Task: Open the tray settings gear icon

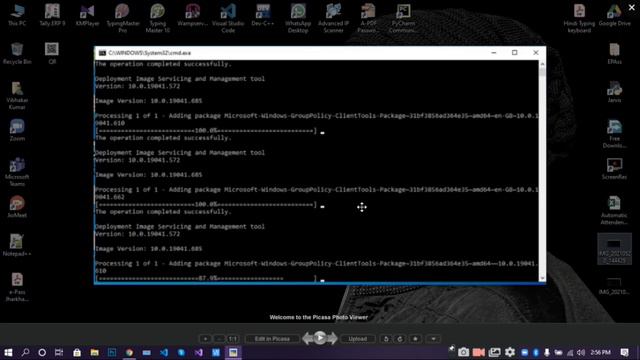Action: (x=510, y=352)
